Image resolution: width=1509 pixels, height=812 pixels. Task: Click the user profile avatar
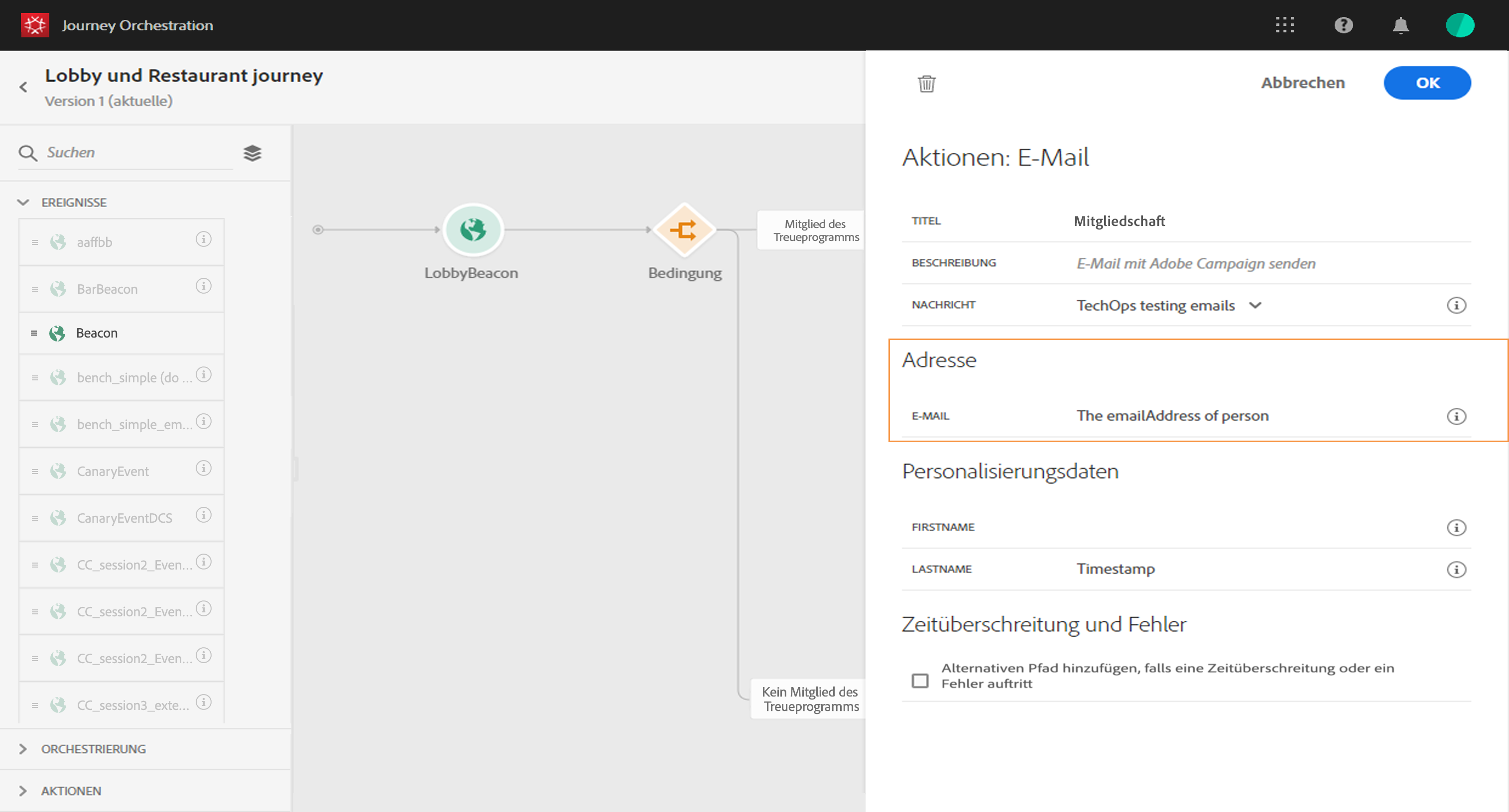pyautogui.click(x=1459, y=25)
